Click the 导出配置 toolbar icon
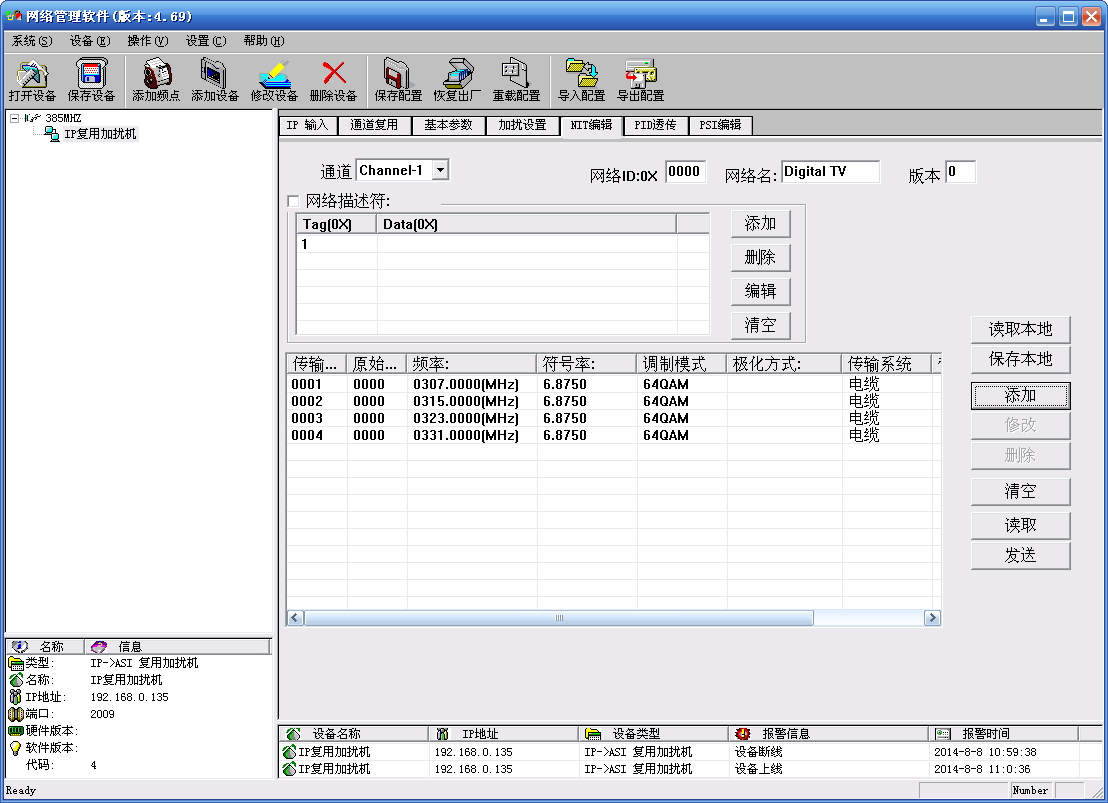Screen dimensions: 1108x803 click(641, 74)
